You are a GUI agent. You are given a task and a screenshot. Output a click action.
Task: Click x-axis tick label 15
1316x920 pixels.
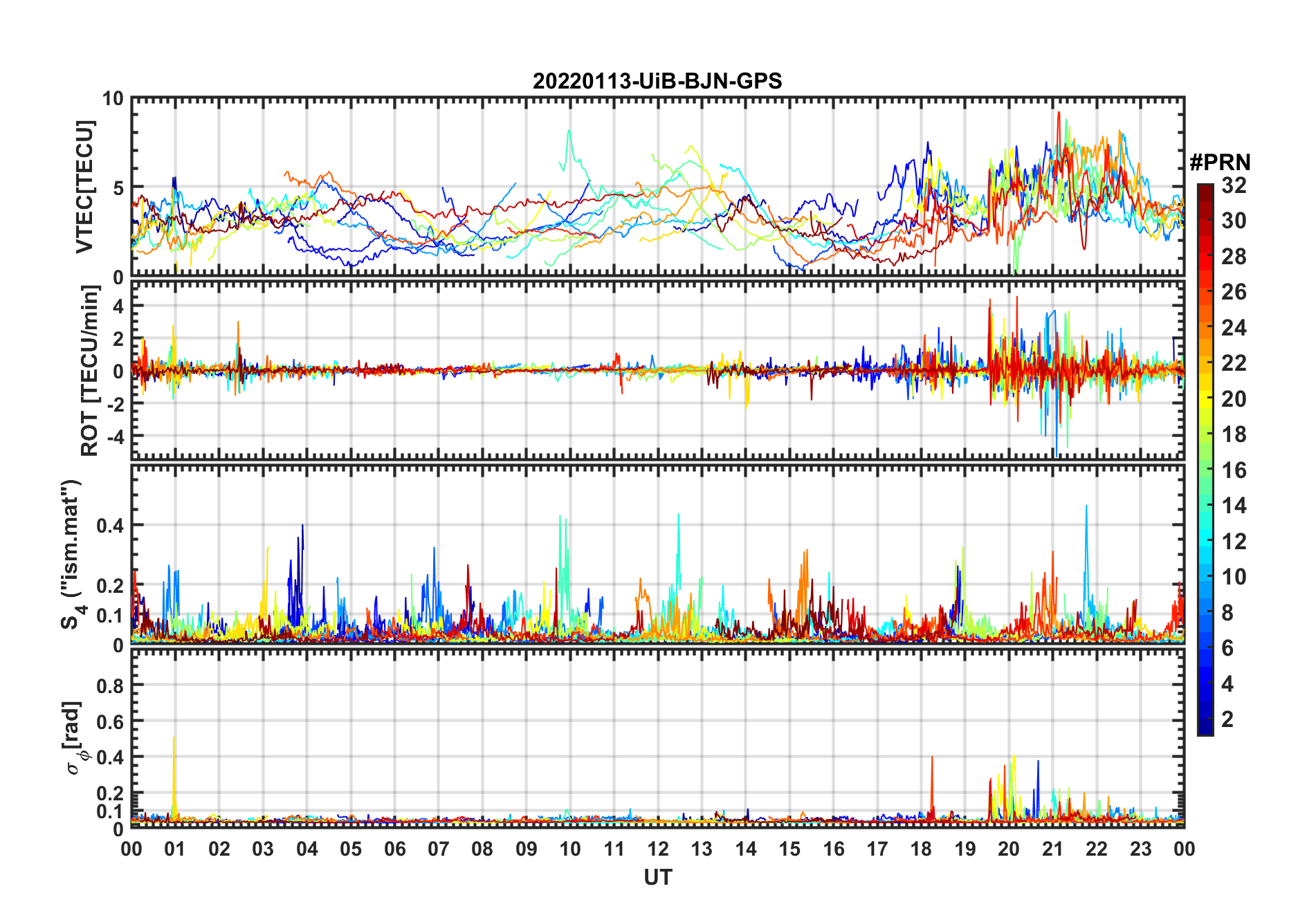(x=789, y=849)
